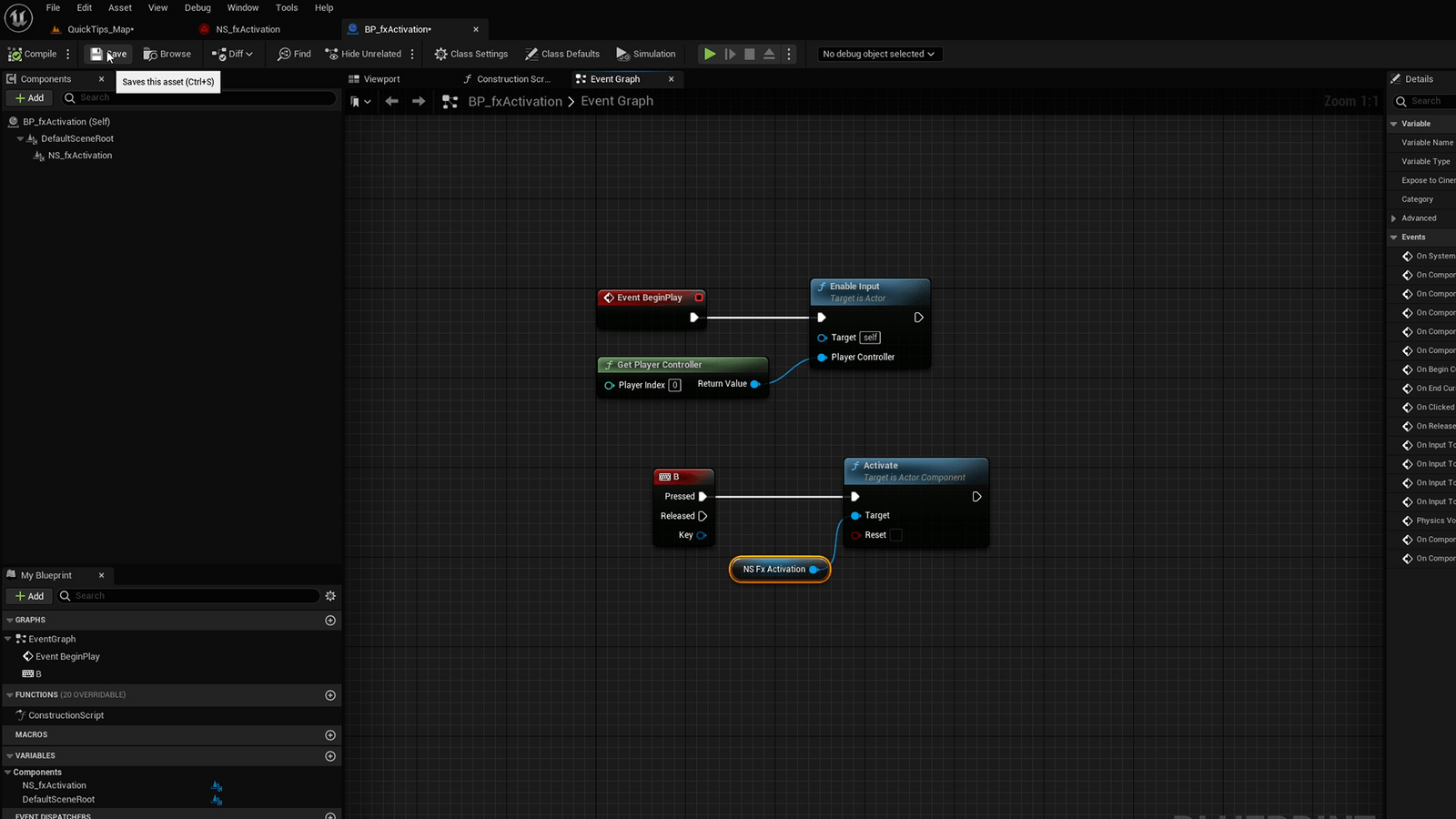Toggle the Reset checkbox on the Activate node
Screen dimensions: 1456x819
click(x=895, y=535)
